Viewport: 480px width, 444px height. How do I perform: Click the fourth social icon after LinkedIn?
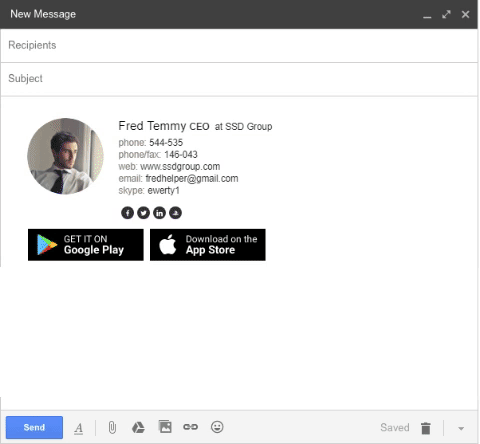tap(175, 213)
